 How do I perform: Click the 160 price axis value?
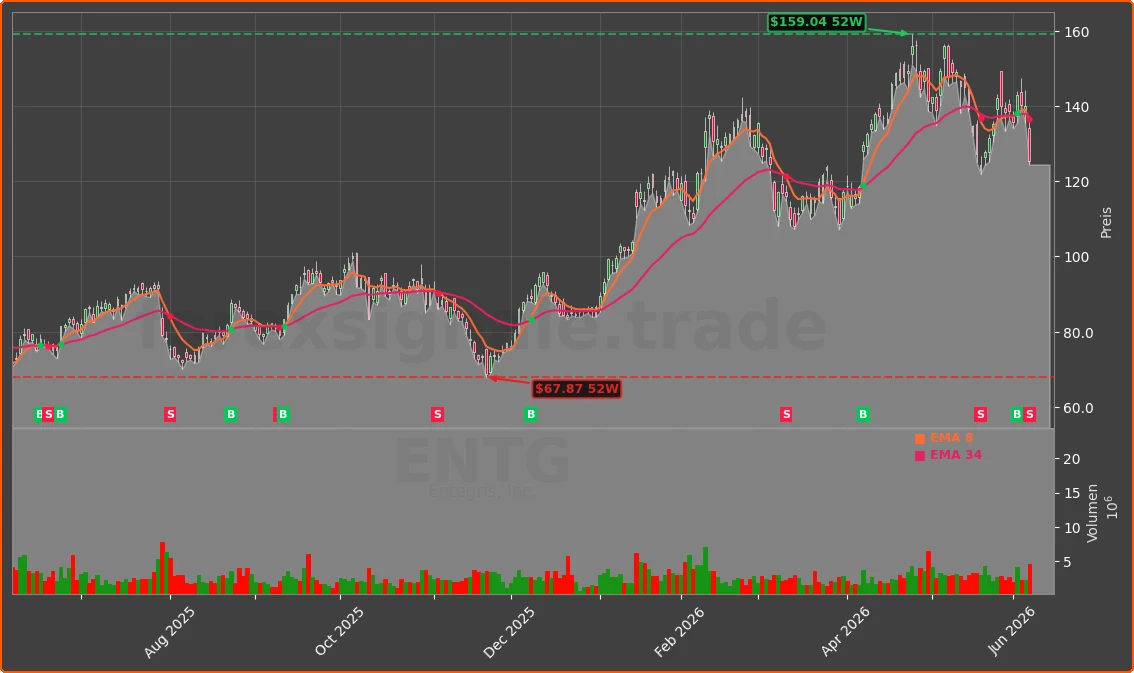pyautogui.click(x=1076, y=33)
